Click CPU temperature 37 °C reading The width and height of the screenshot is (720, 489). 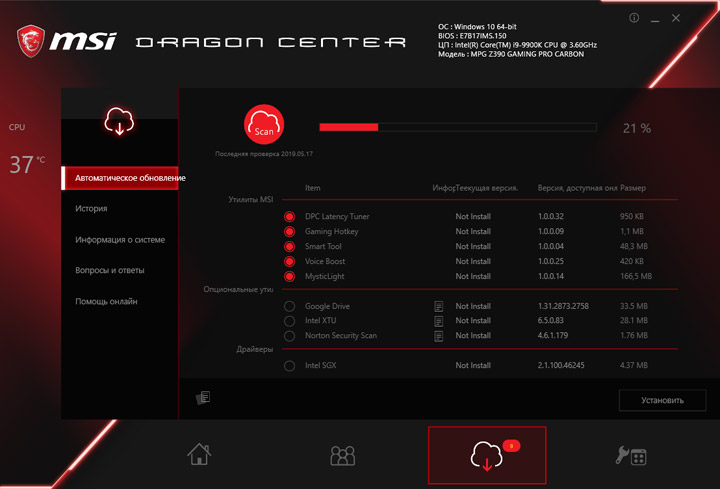[x=27, y=164]
